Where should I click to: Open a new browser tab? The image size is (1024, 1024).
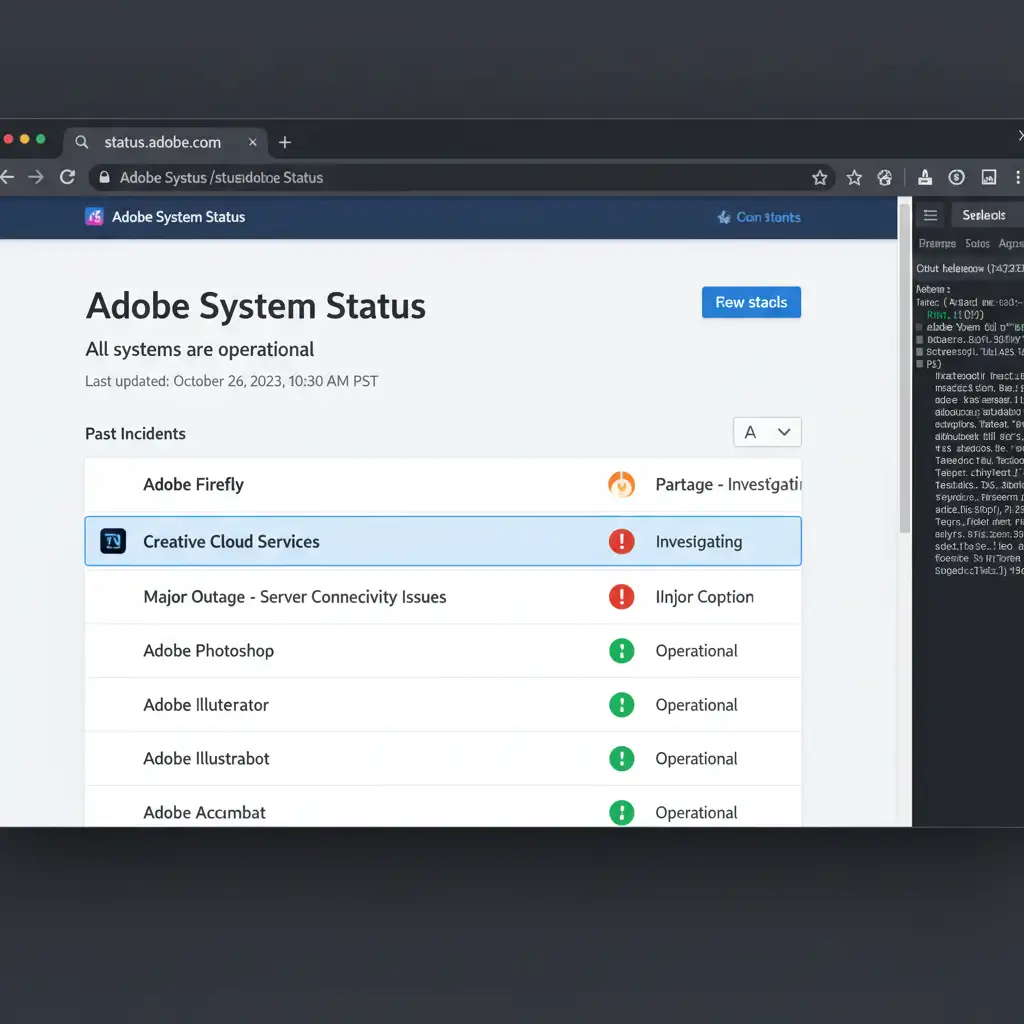coord(285,142)
